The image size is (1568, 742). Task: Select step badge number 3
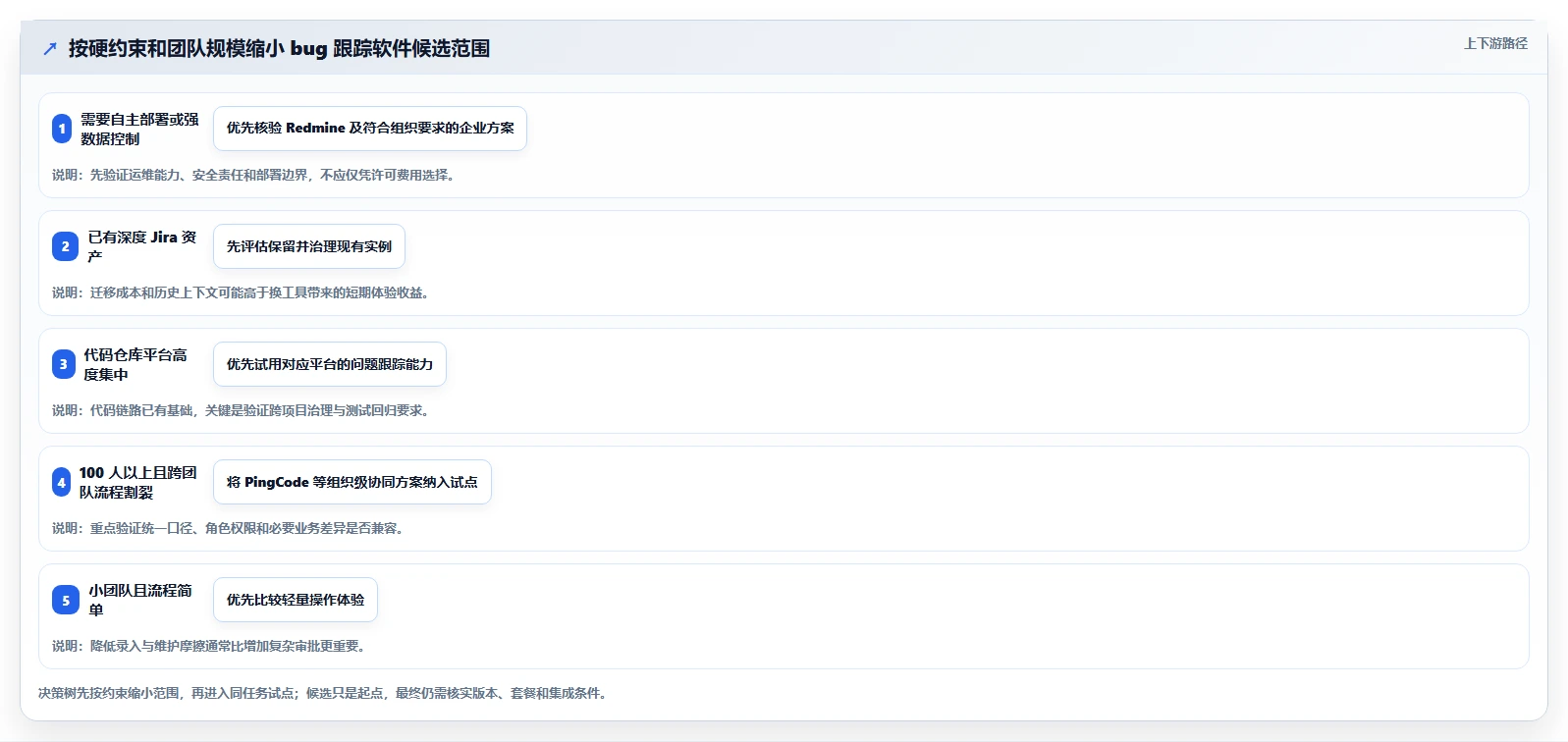pos(64,364)
